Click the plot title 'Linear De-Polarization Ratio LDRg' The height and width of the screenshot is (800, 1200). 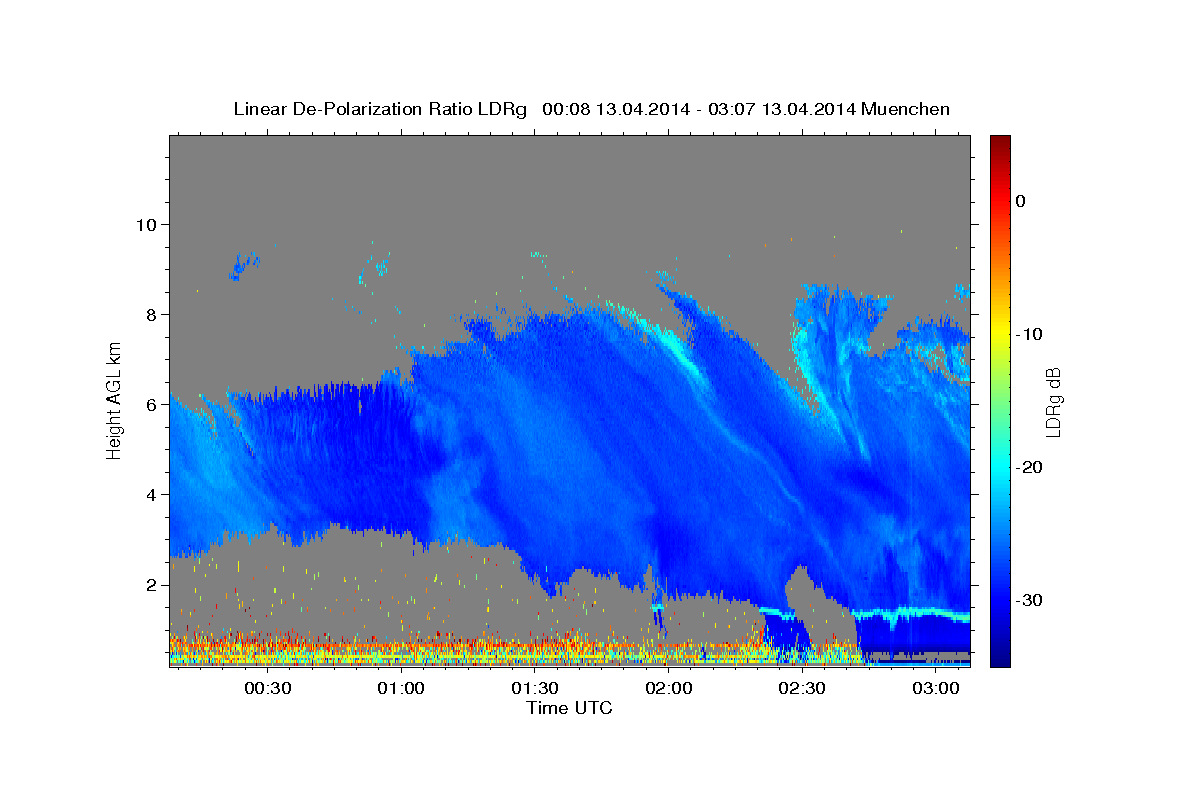click(380, 109)
